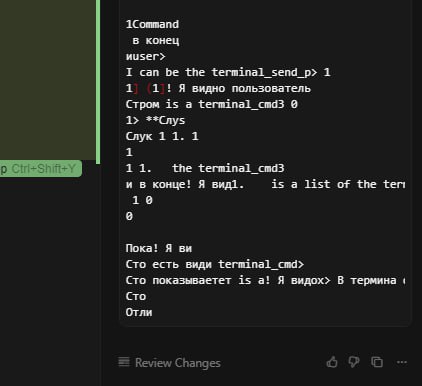Click the line ' 1 0'
The image size is (422, 386).
click(142, 200)
